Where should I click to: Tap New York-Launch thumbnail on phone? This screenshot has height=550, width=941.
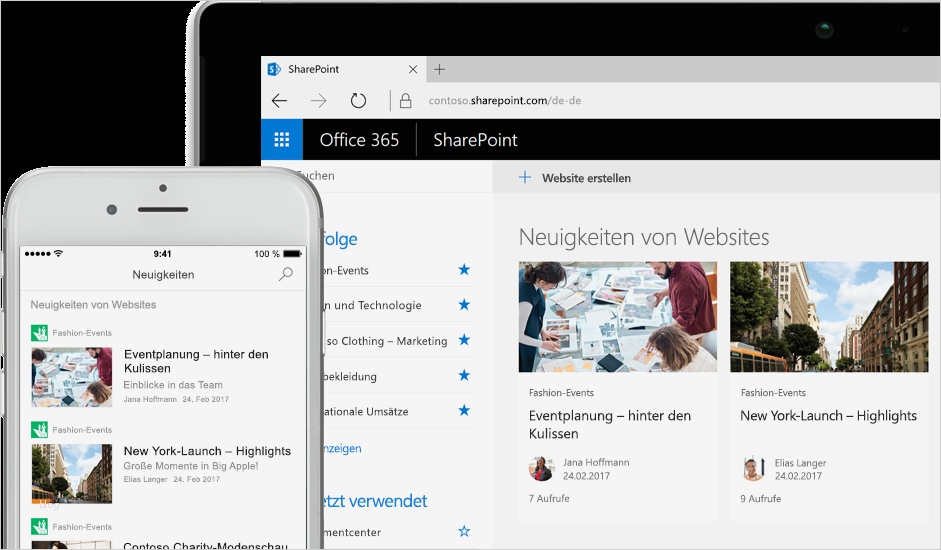point(72,474)
